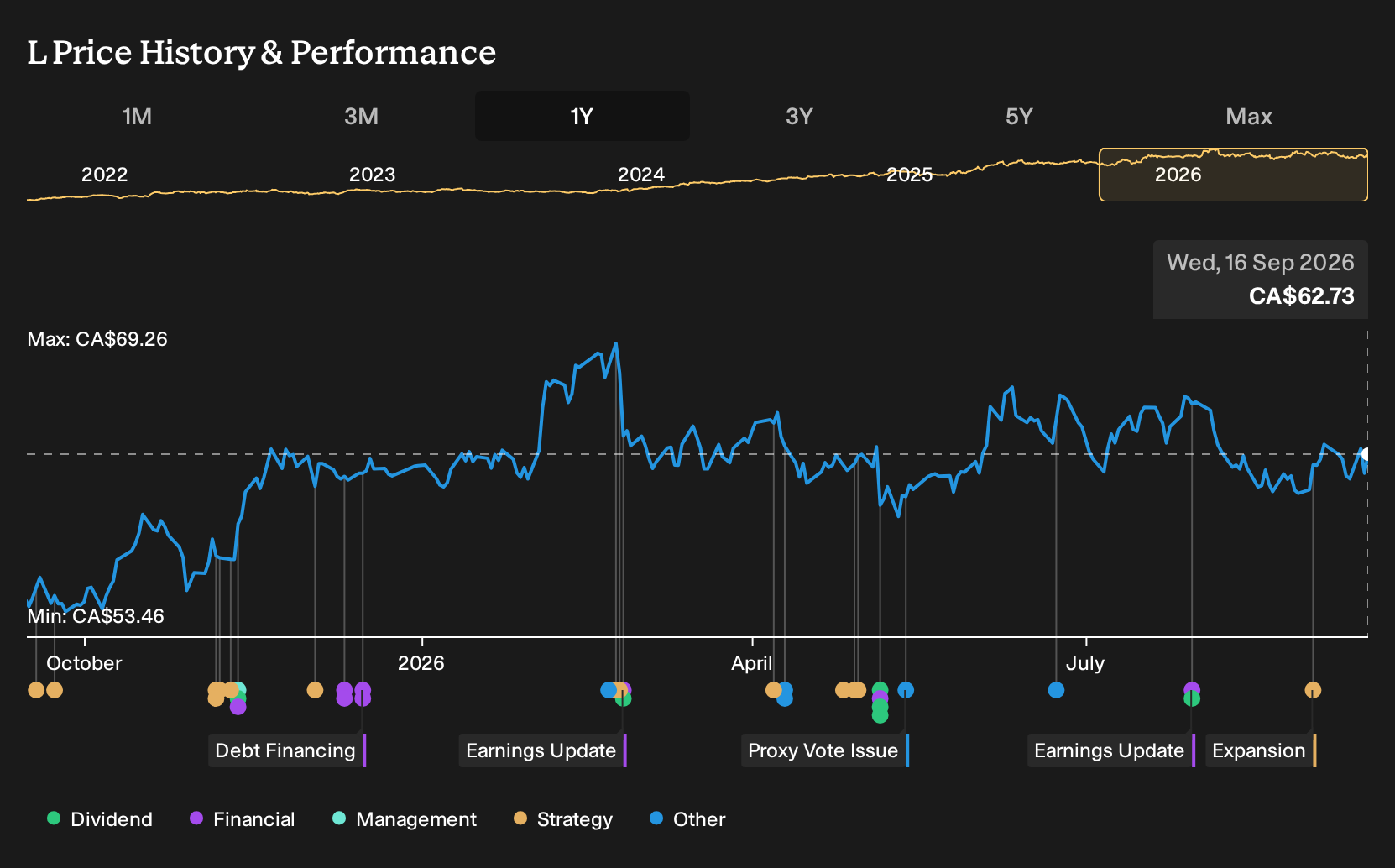1395x868 pixels.
Task: Open the first Earnings Update event label
Action: point(541,750)
